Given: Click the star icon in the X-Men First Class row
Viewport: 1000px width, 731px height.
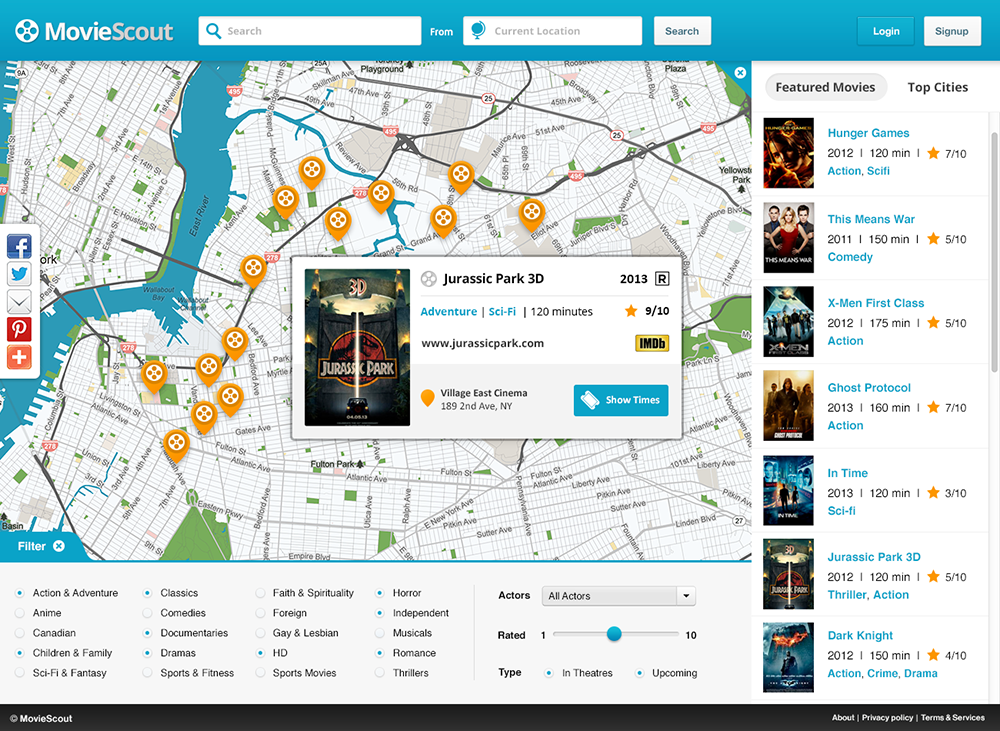Looking at the screenshot, I should 933,322.
